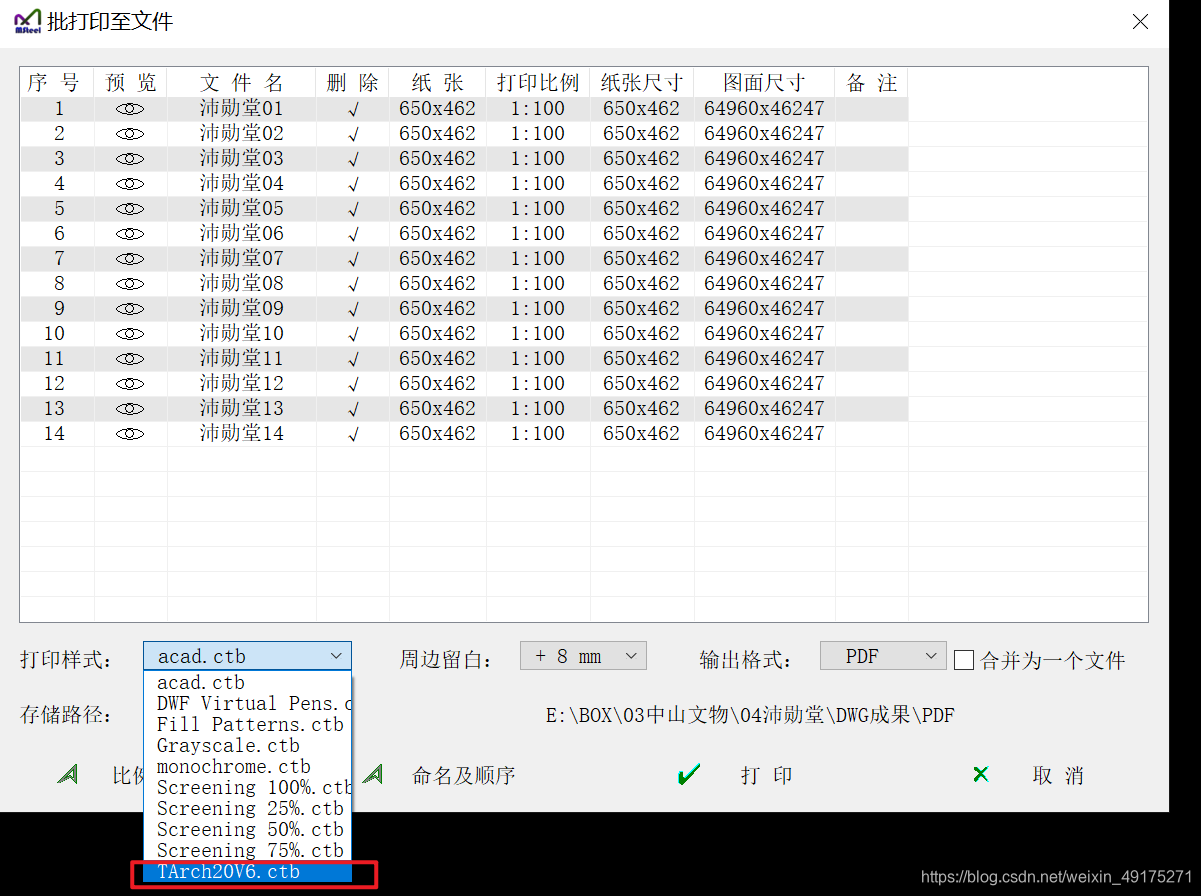Preview file 沛勋堂12 via eye icon

[130, 384]
